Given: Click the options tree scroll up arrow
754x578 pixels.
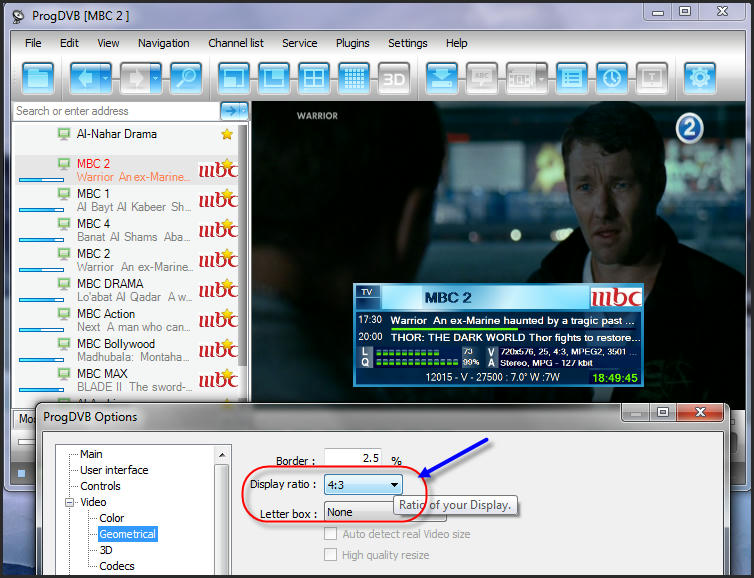Looking at the screenshot, I should tap(222, 454).
